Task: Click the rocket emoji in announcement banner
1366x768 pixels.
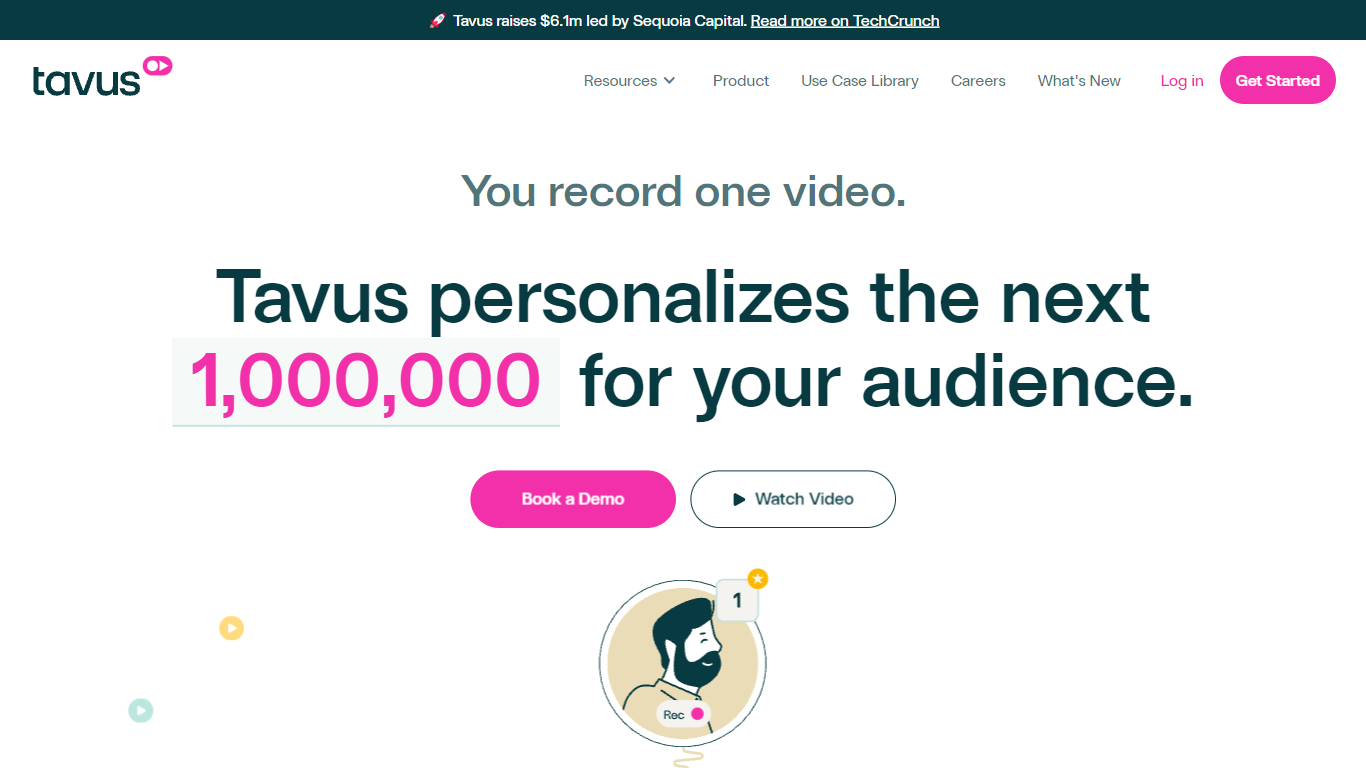Action: click(x=437, y=20)
